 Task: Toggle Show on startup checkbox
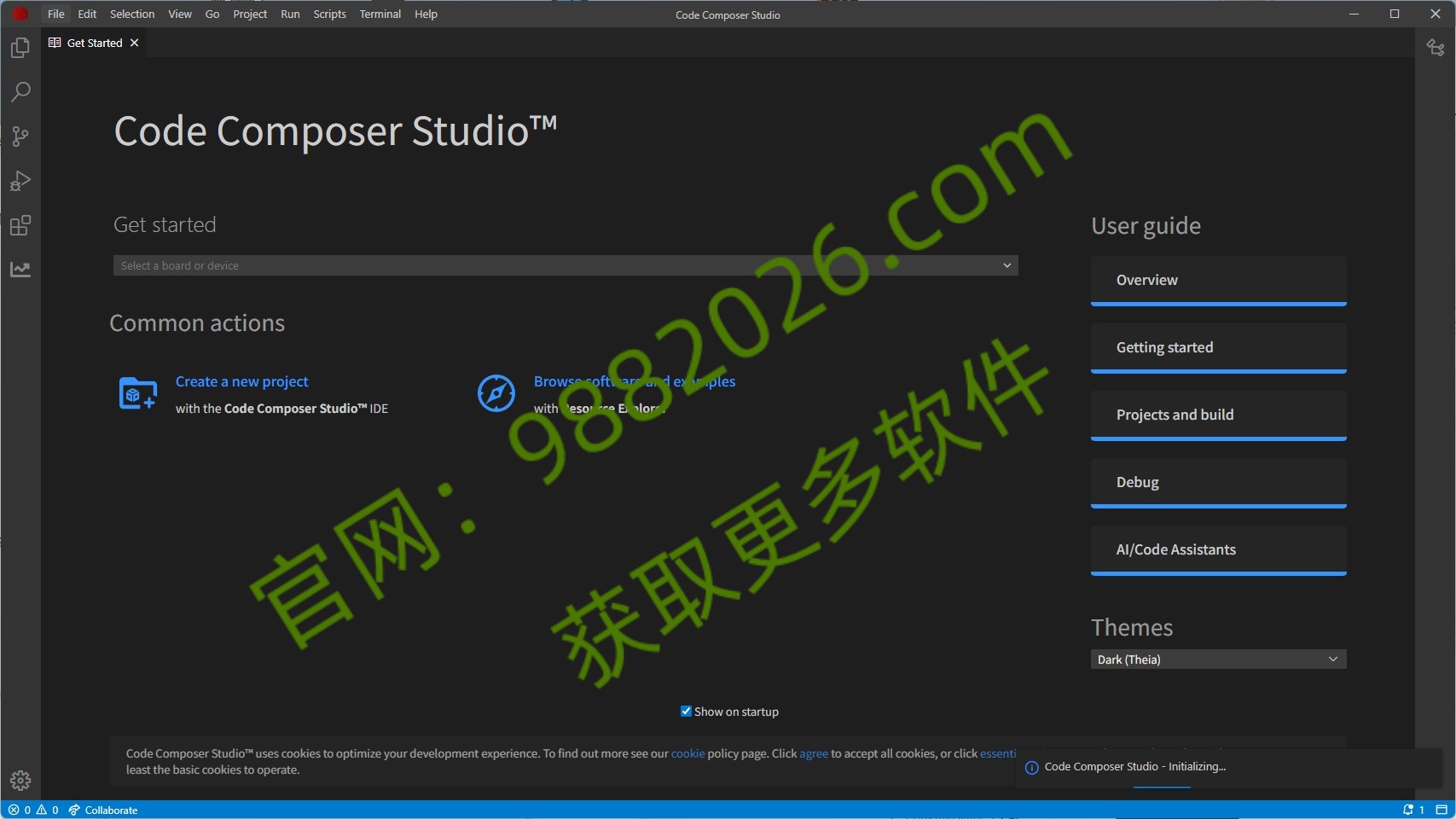click(x=686, y=711)
